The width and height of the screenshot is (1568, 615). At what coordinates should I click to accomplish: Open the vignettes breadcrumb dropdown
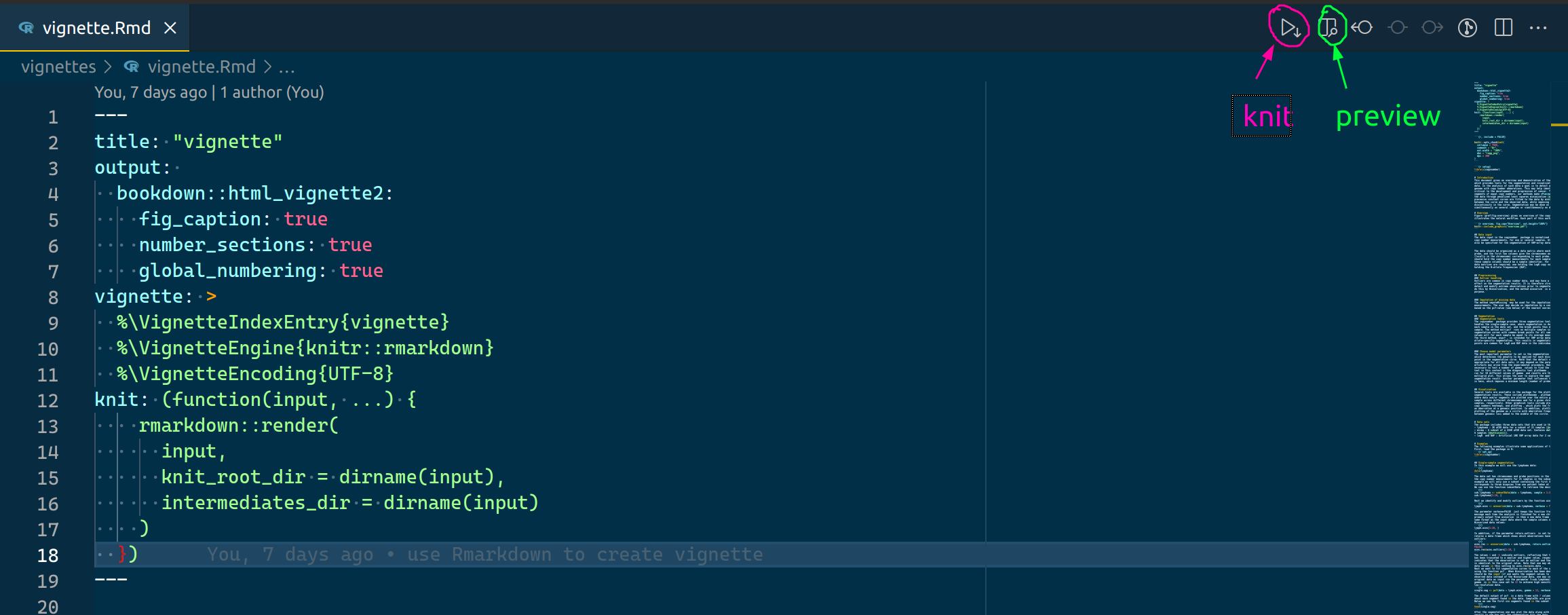point(59,67)
